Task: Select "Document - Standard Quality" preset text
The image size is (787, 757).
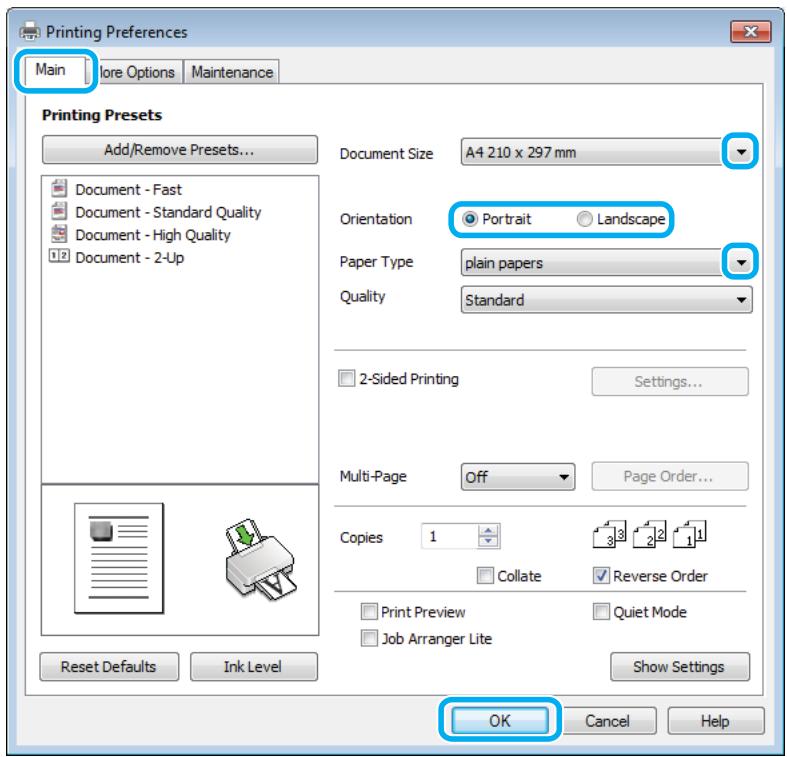Action: (x=168, y=212)
